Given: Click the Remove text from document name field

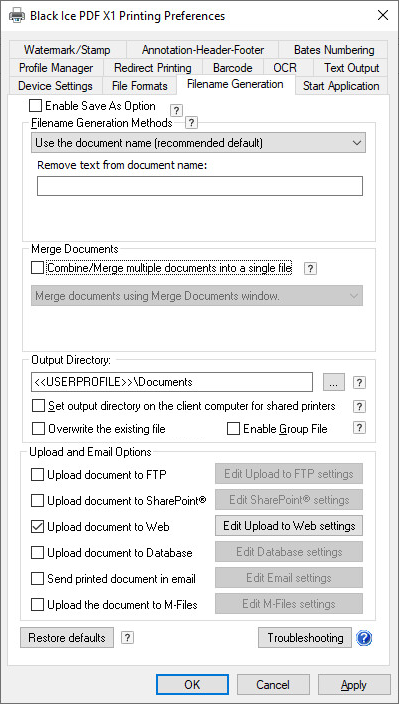Looking at the screenshot, I should [200, 186].
